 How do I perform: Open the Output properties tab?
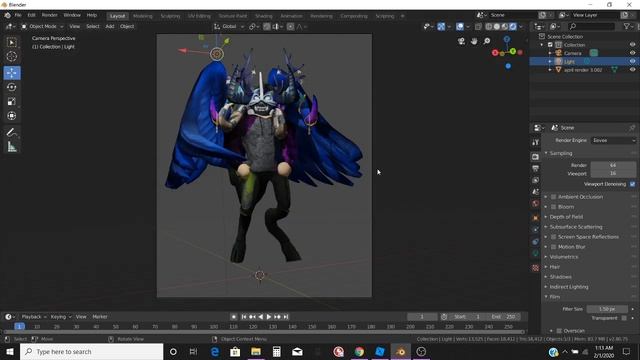536,169
